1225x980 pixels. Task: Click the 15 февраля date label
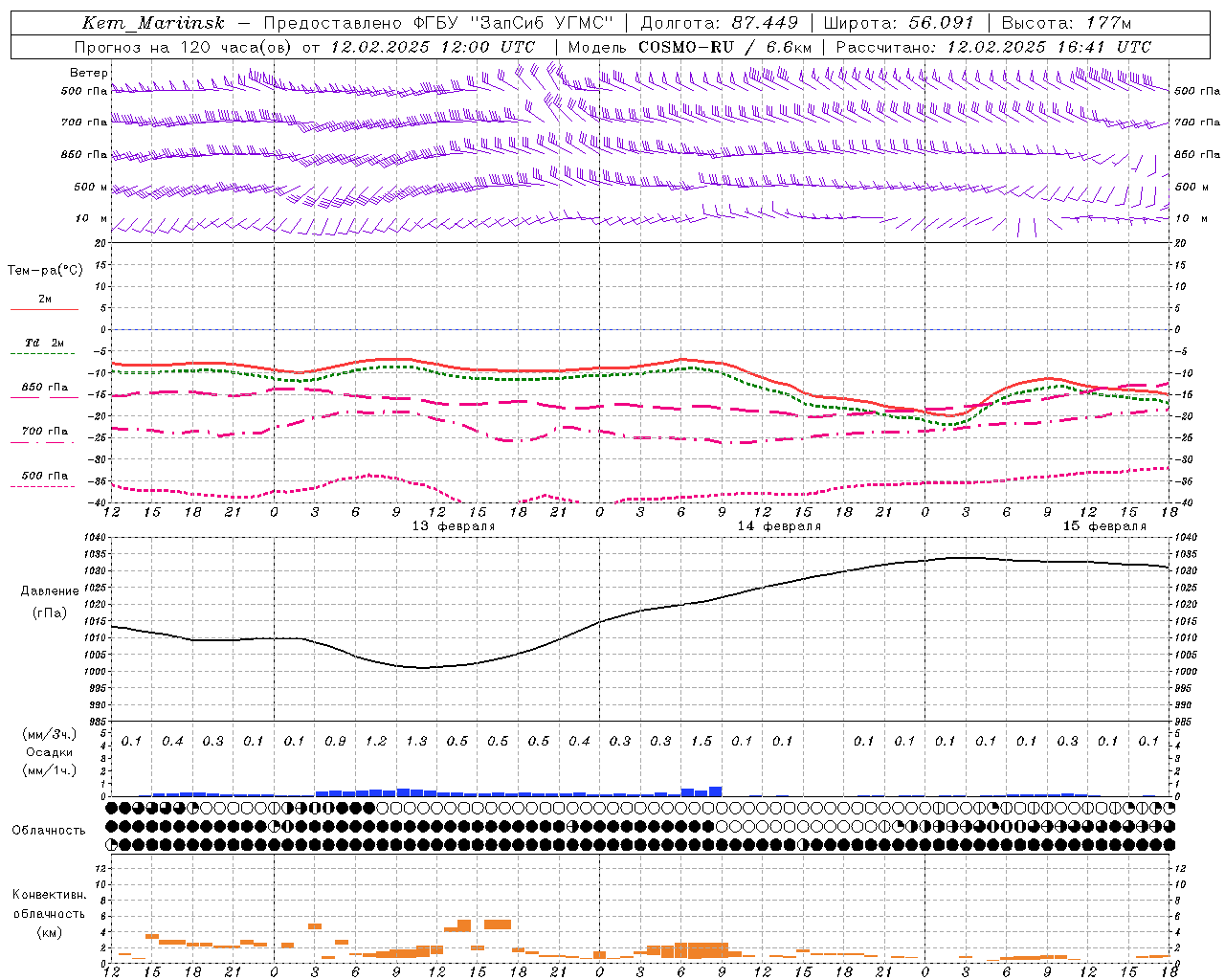(x=1104, y=526)
